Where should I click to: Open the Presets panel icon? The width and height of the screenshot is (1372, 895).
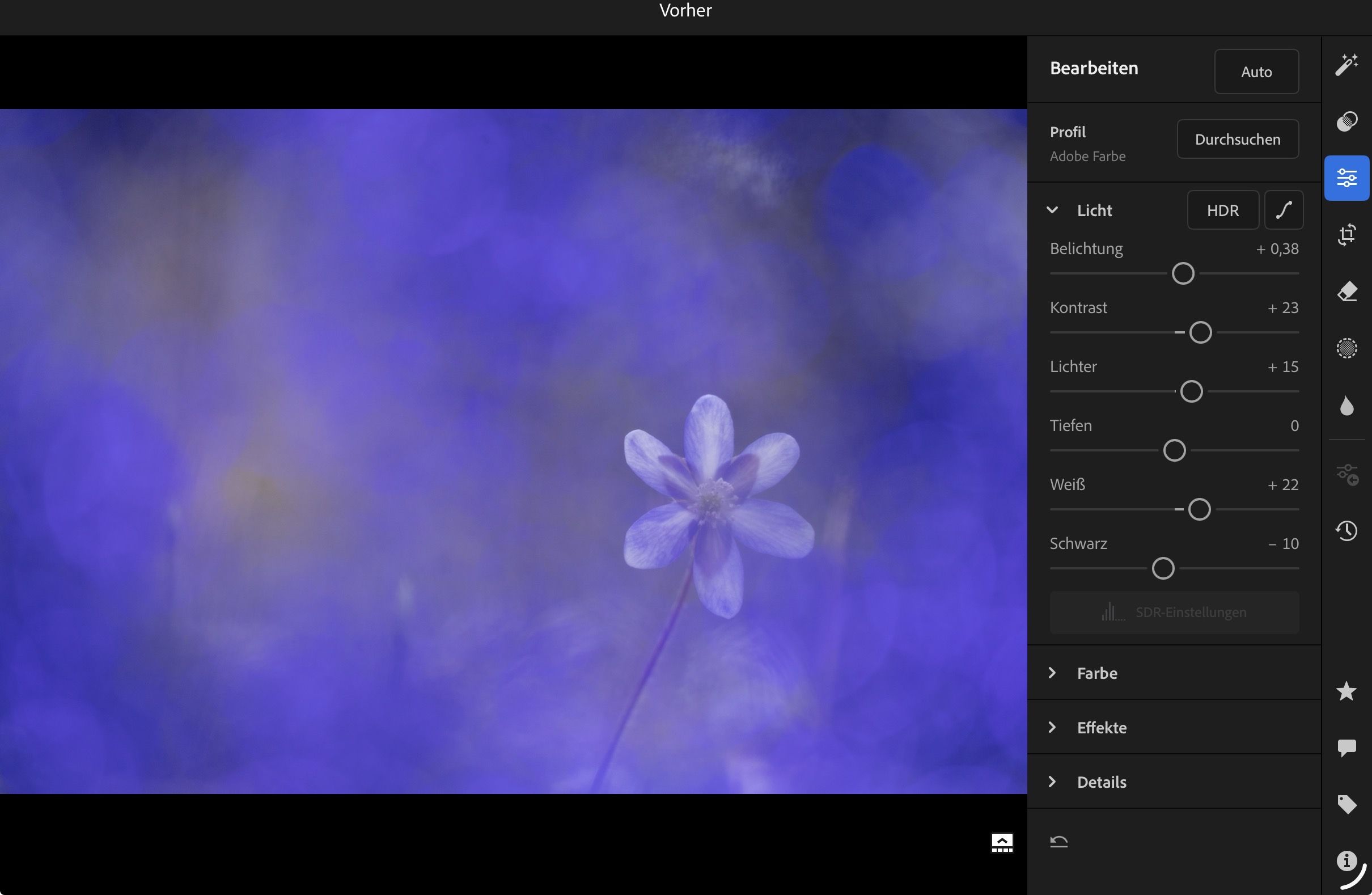[x=1346, y=121]
